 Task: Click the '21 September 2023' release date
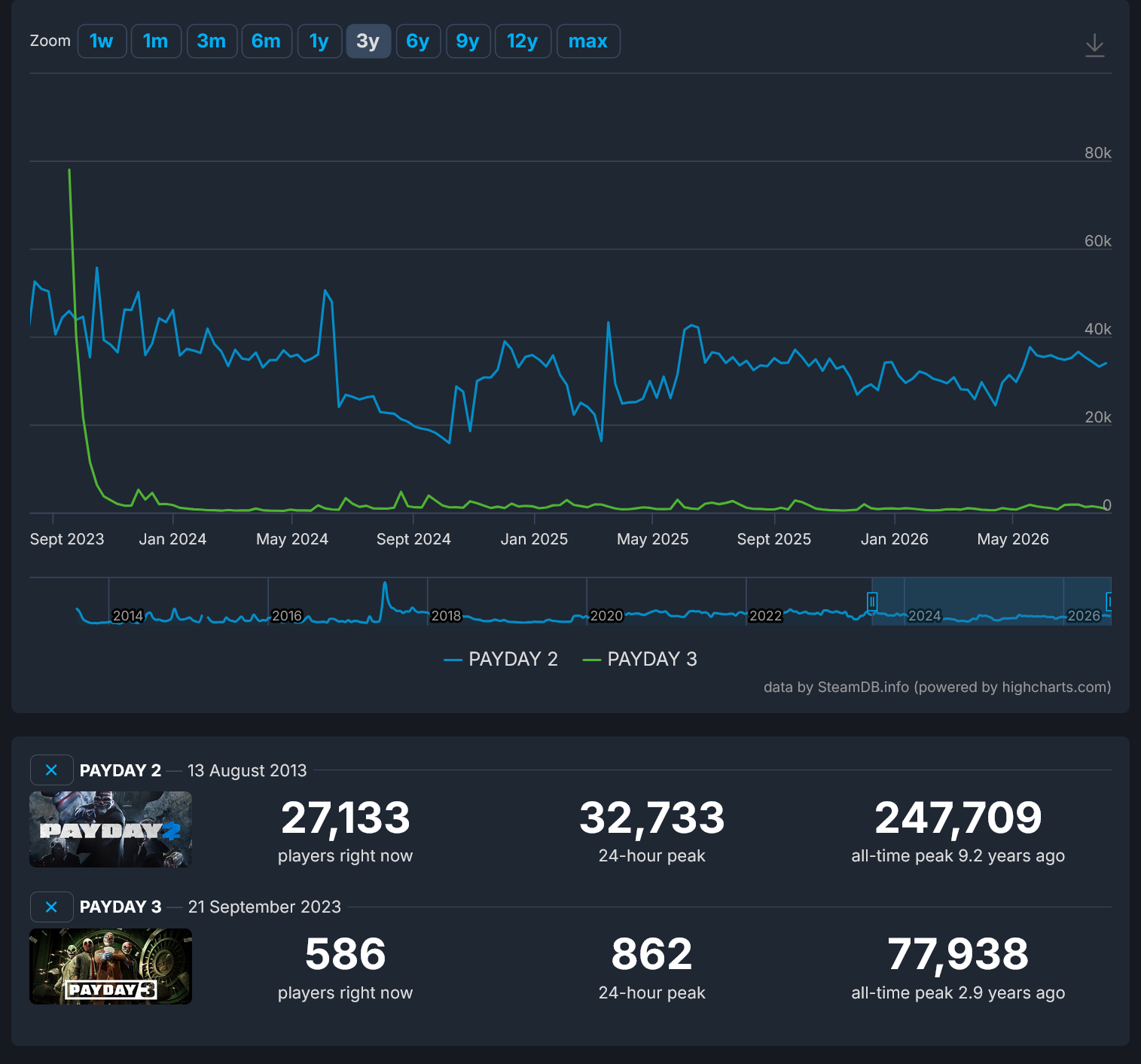point(264,907)
